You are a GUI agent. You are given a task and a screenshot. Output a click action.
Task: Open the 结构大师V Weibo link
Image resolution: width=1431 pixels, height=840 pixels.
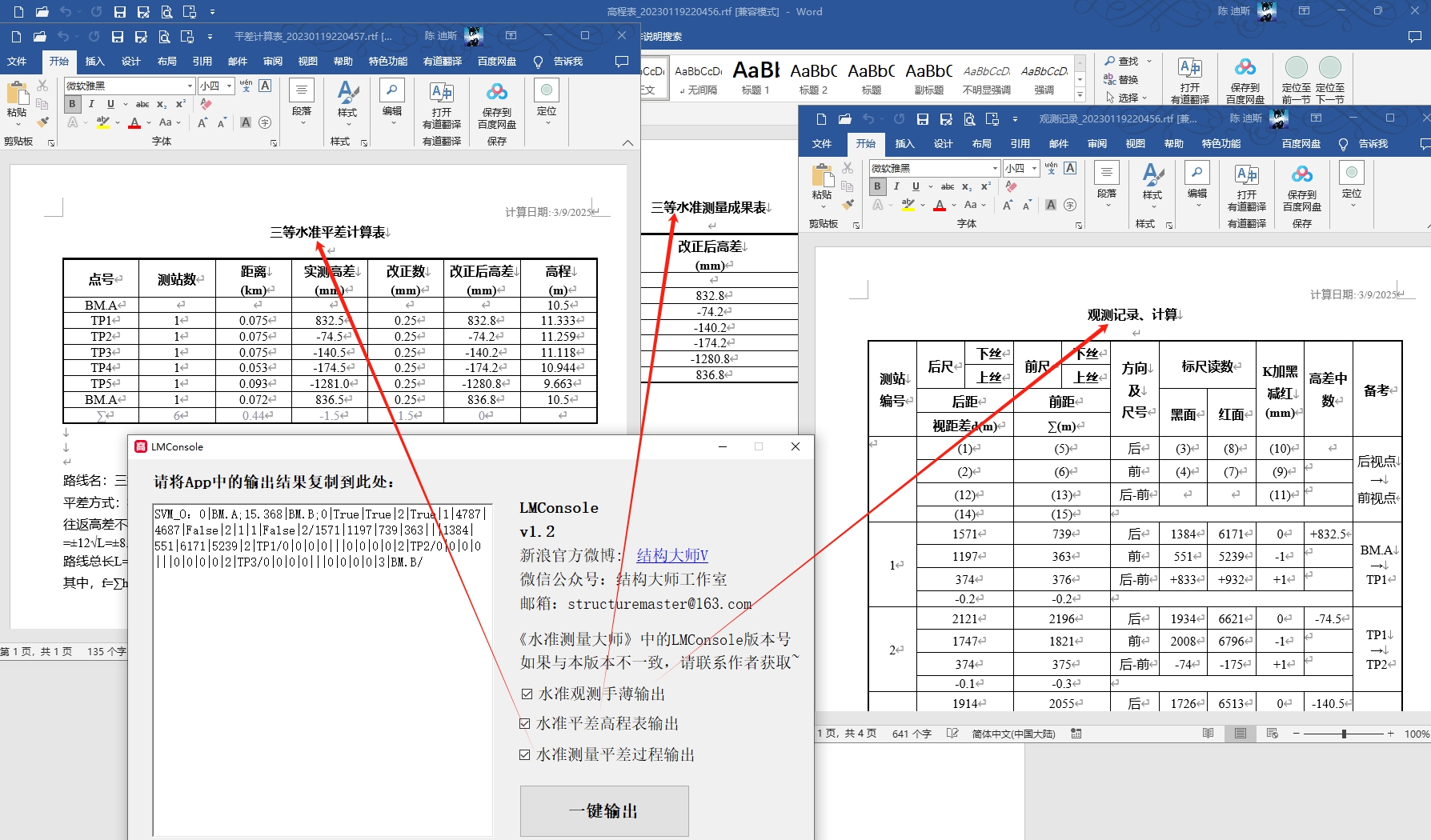click(671, 555)
